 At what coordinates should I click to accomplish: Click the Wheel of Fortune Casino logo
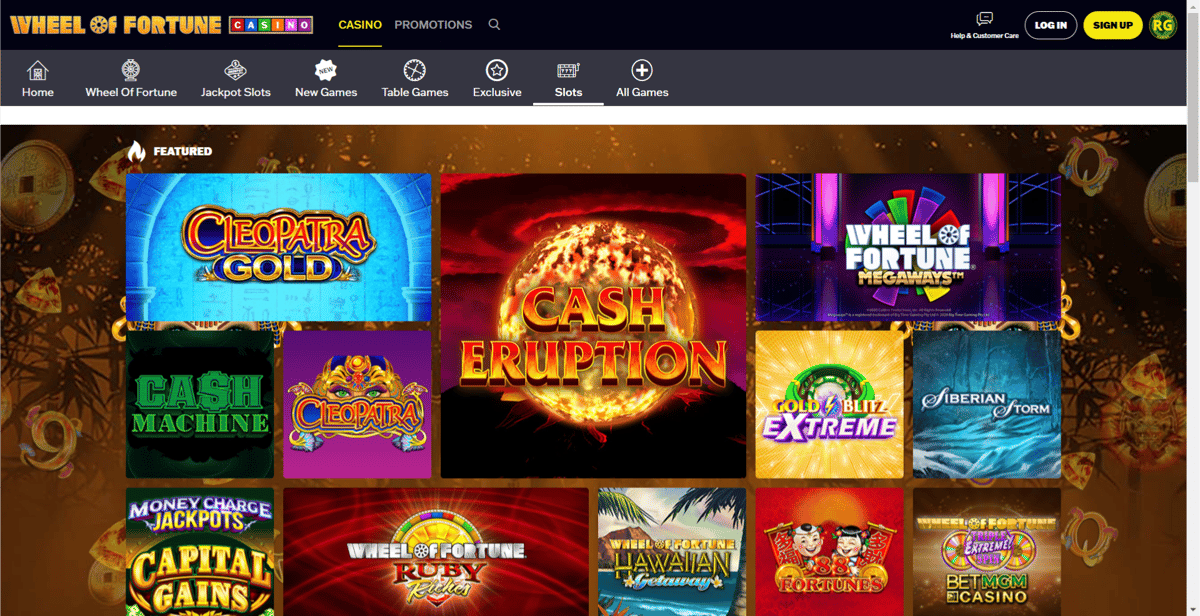(161, 25)
